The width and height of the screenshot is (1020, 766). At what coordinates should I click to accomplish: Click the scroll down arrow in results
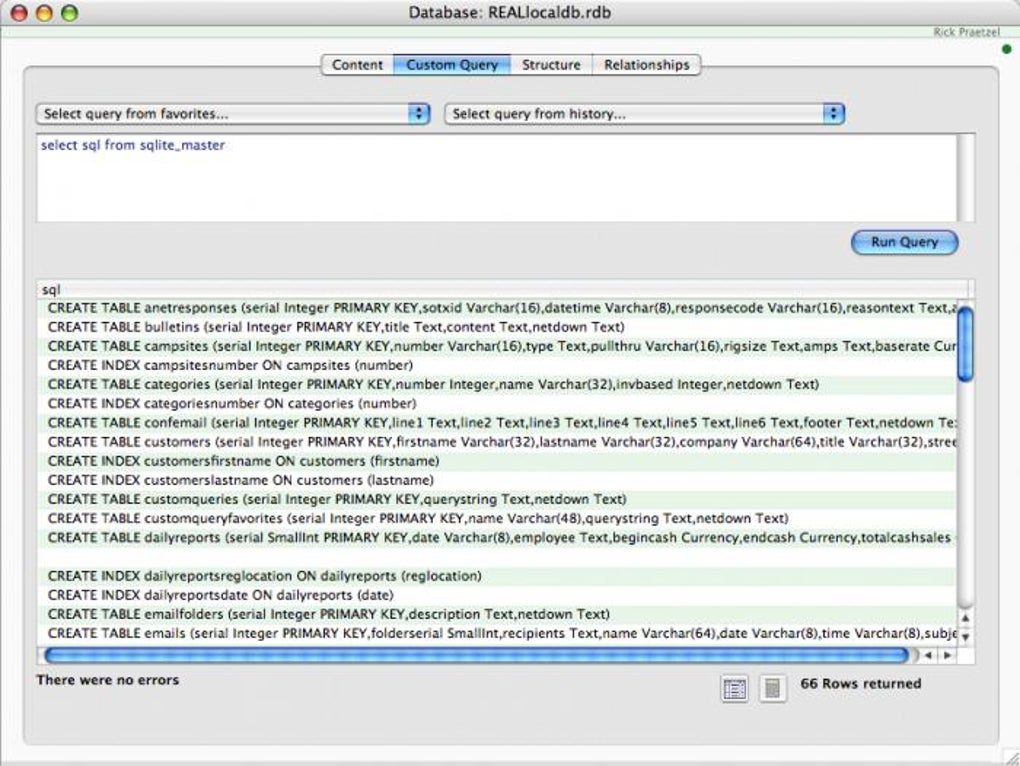tap(965, 637)
